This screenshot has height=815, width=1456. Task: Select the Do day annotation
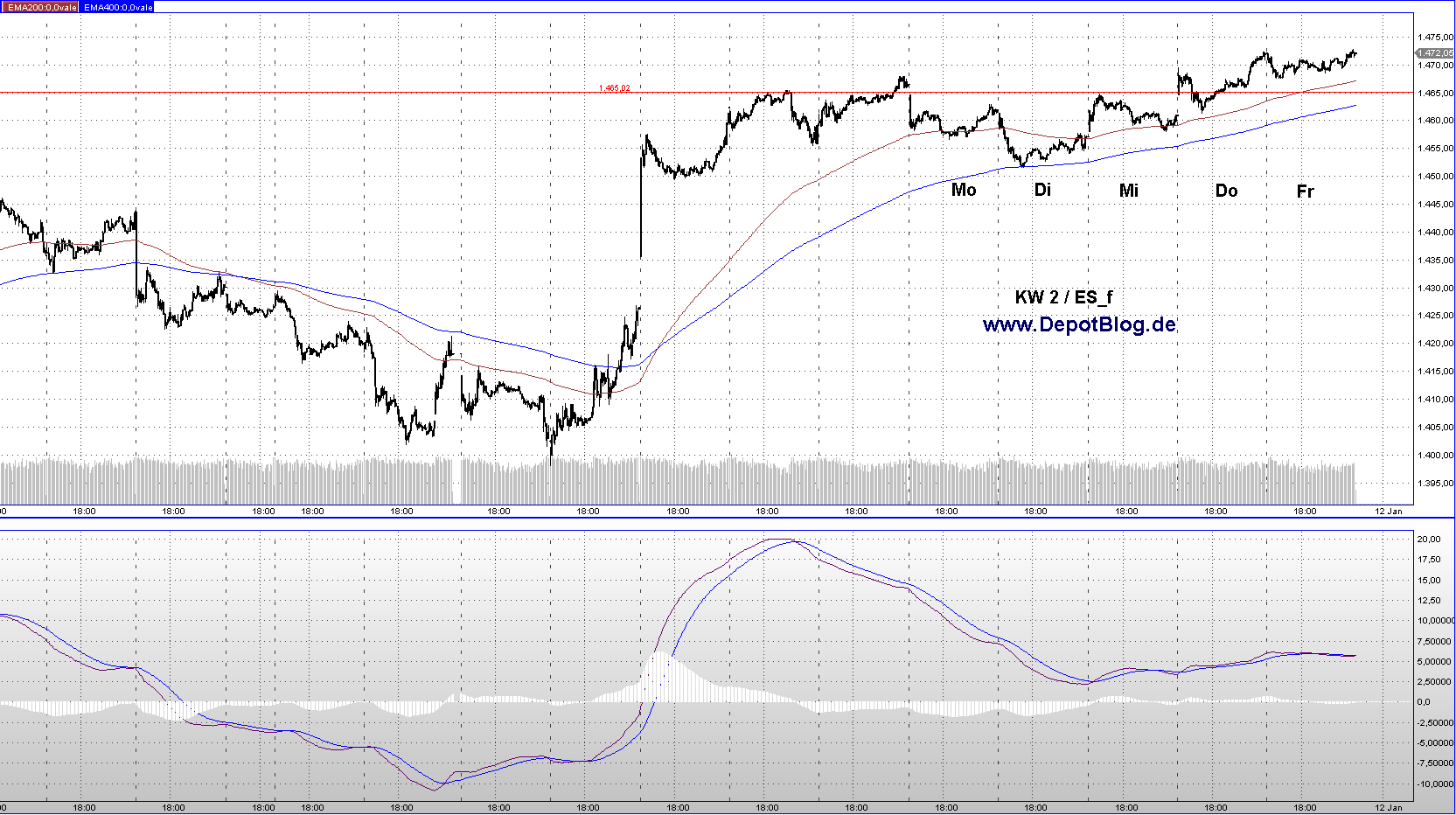pyautogui.click(x=1226, y=191)
